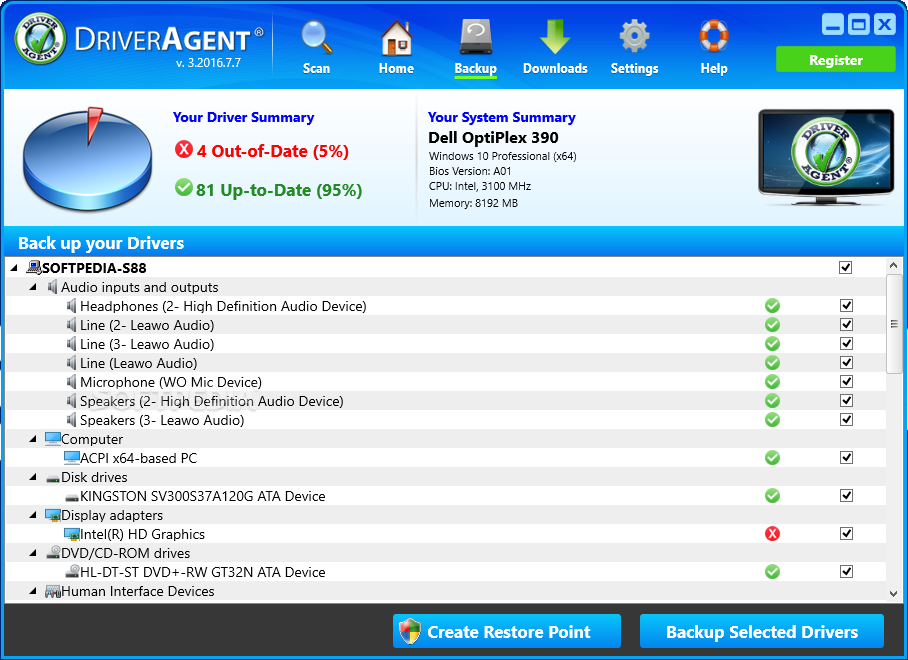Click the DriverAgent monitor image
The image size is (908, 660).
click(x=826, y=156)
